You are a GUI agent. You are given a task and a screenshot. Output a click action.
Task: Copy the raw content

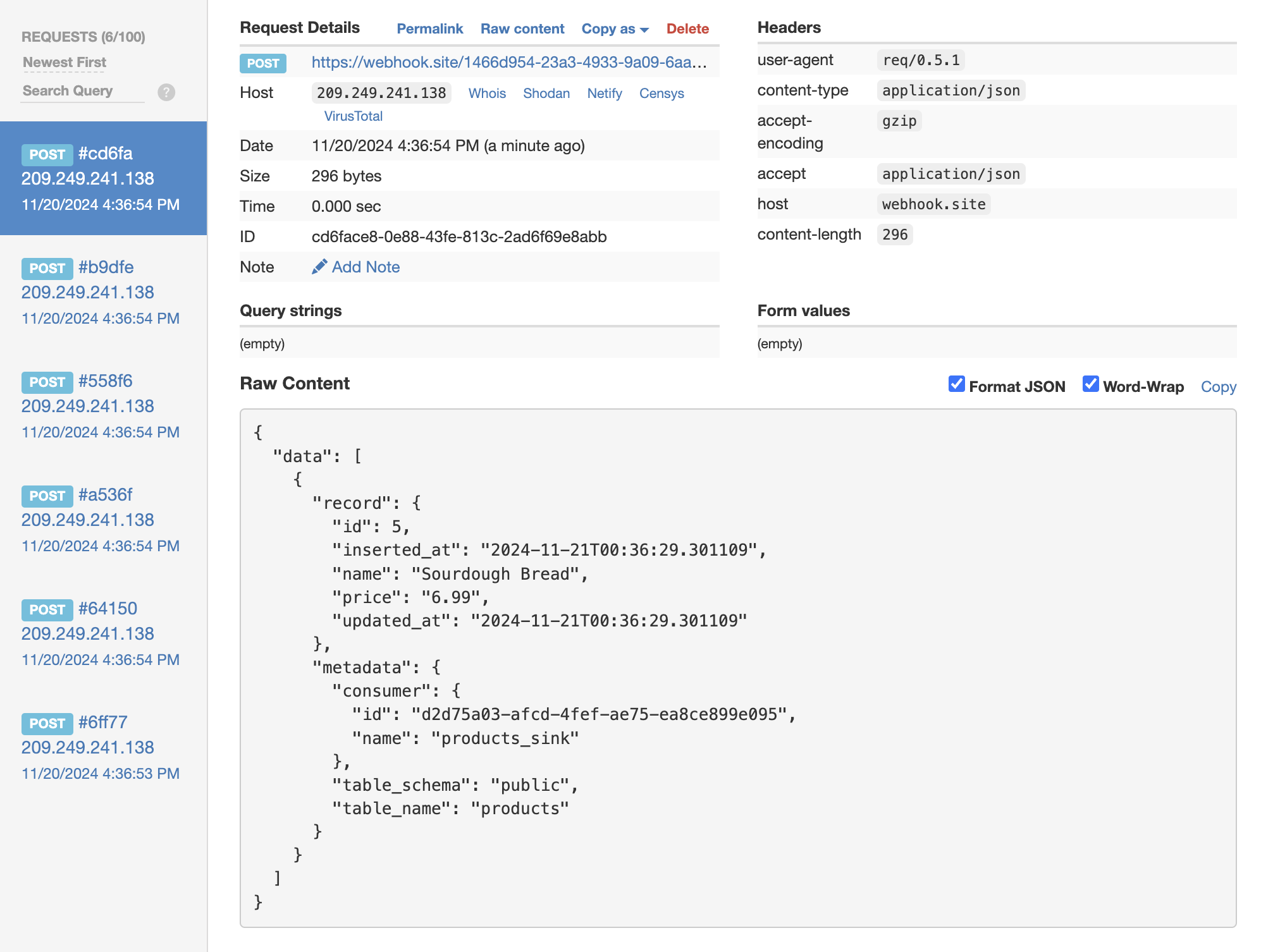(x=1218, y=386)
